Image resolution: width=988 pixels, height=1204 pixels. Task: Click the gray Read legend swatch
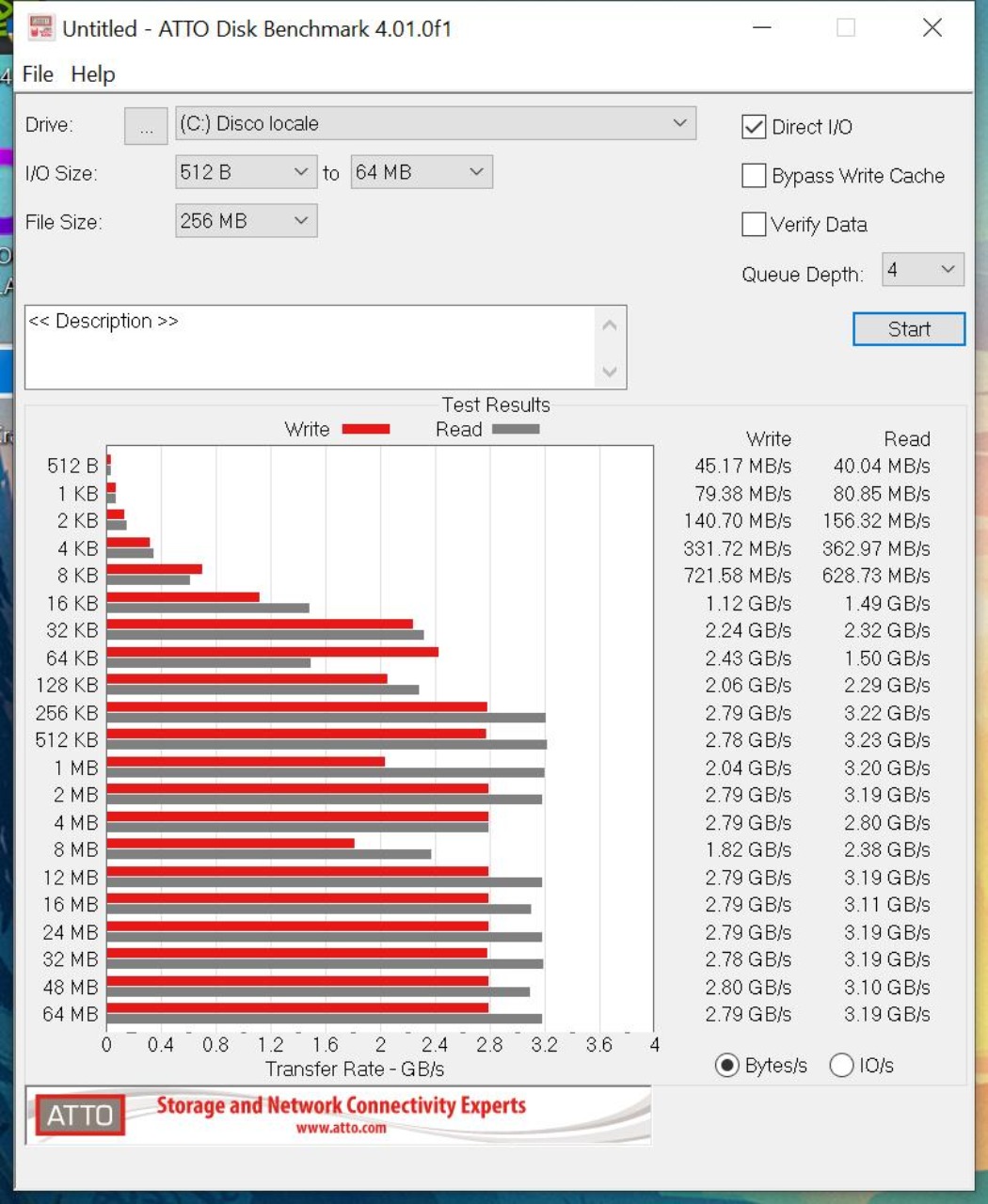(x=516, y=429)
